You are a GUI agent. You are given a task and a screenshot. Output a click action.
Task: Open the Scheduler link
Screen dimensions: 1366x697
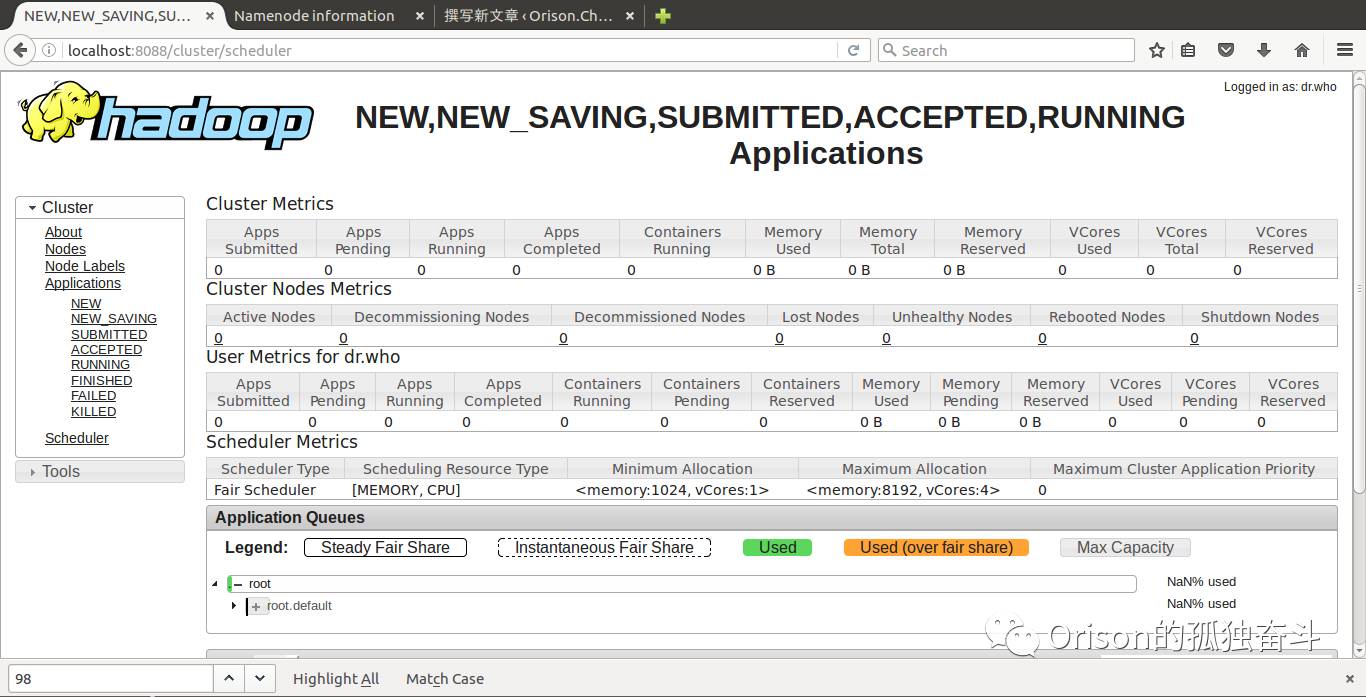(x=77, y=438)
